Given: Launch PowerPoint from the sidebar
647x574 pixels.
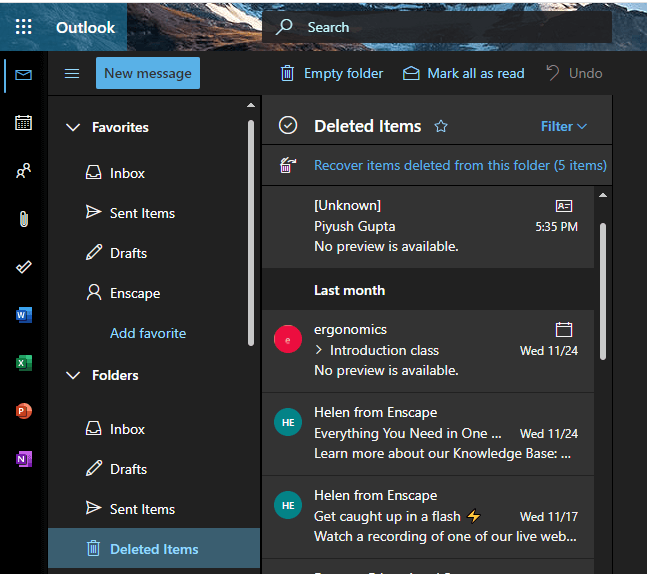Looking at the screenshot, I should click(x=24, y=411).
